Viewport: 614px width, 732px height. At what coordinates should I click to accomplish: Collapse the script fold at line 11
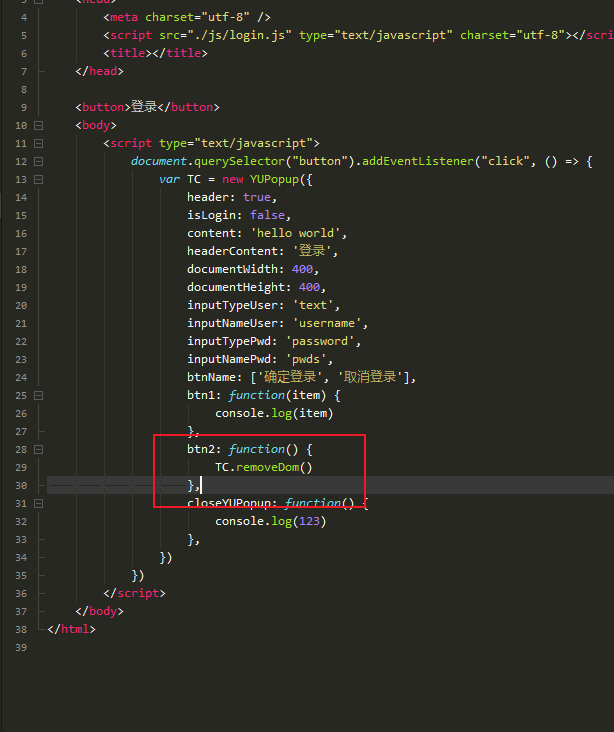pos(39,143)
